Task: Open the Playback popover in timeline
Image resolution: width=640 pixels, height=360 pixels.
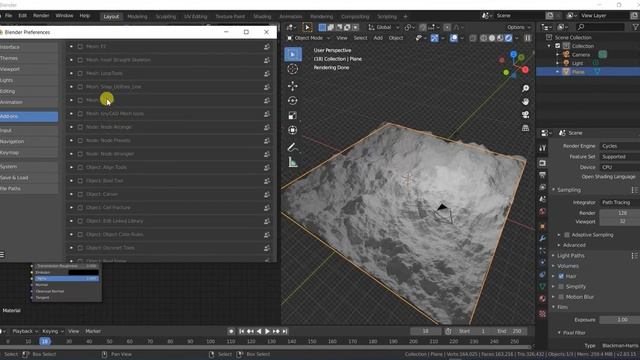Action: pos(24,331)
